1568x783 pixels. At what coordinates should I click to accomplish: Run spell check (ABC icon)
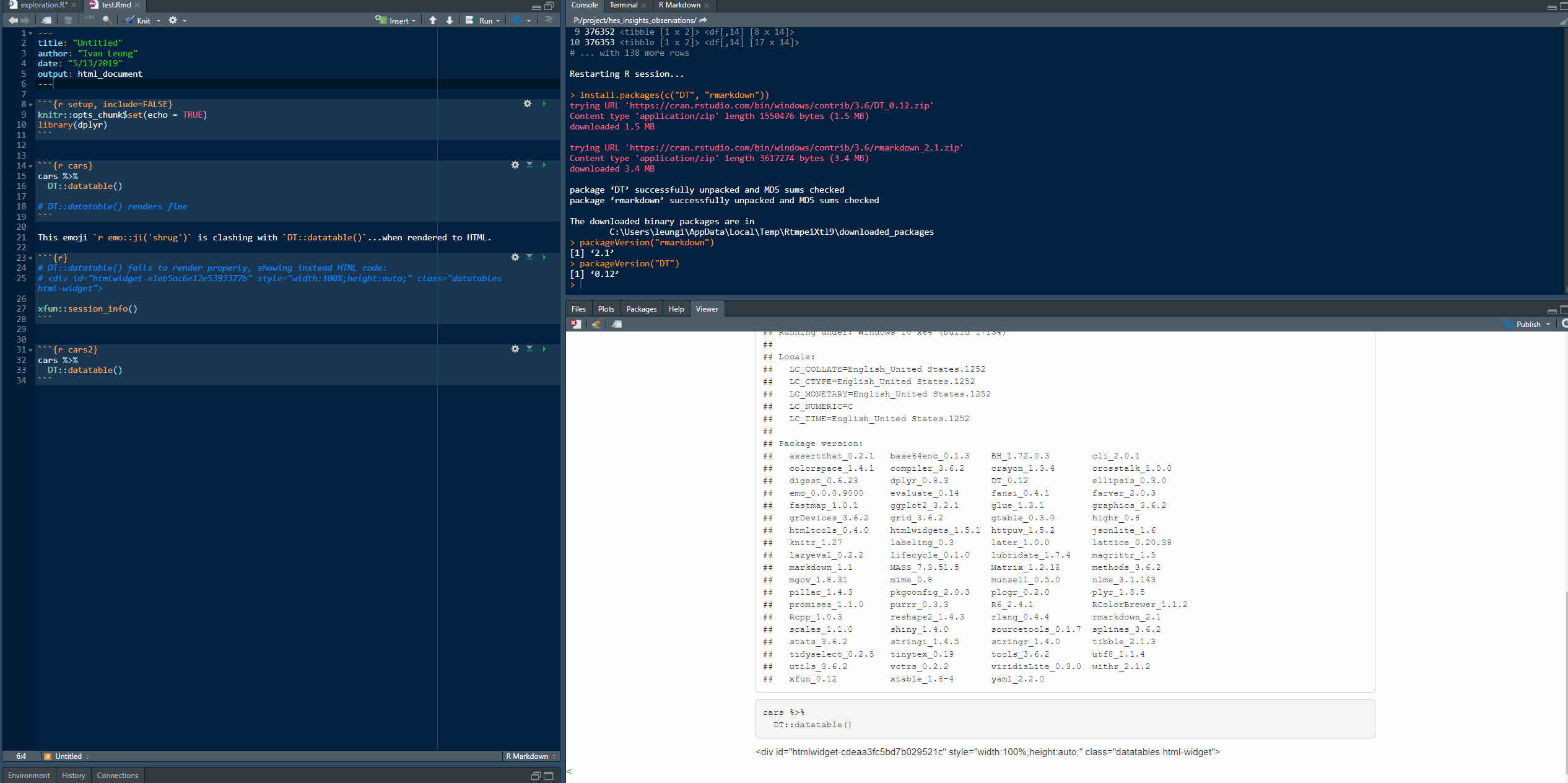coord(90,20)
